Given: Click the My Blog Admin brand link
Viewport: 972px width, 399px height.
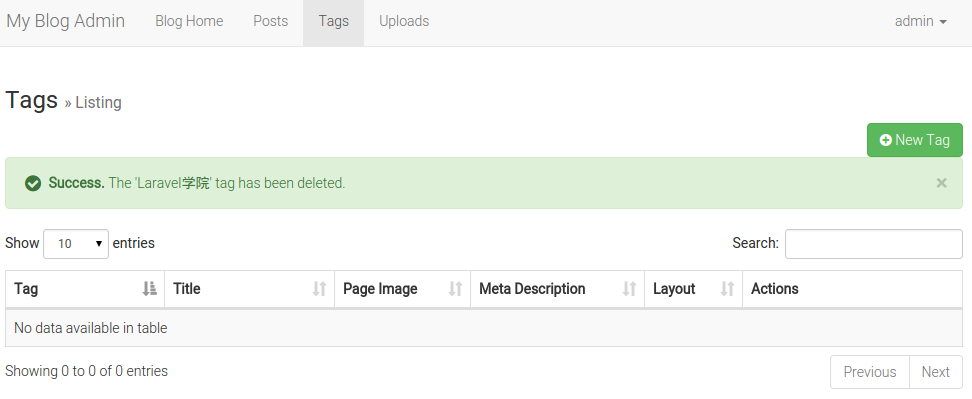Looking at the screenshot, I should point(66,21).
